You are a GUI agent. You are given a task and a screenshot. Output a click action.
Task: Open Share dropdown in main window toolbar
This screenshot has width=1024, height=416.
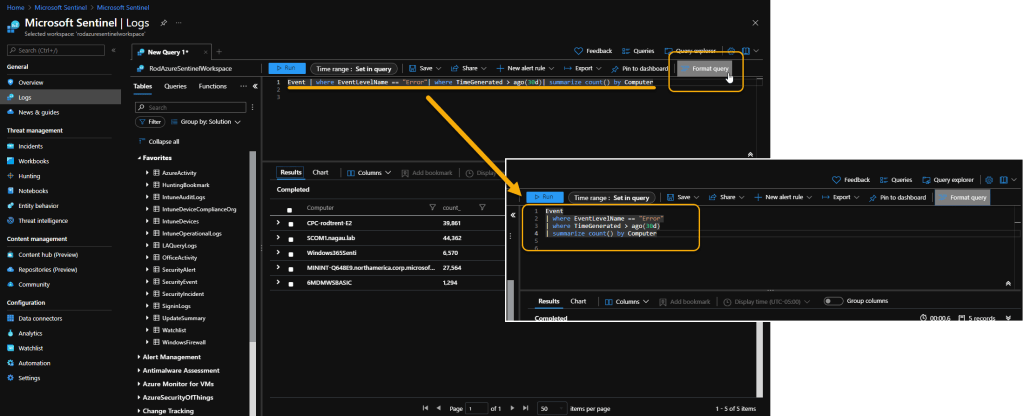pyautogui.click(x=470, y=69)
